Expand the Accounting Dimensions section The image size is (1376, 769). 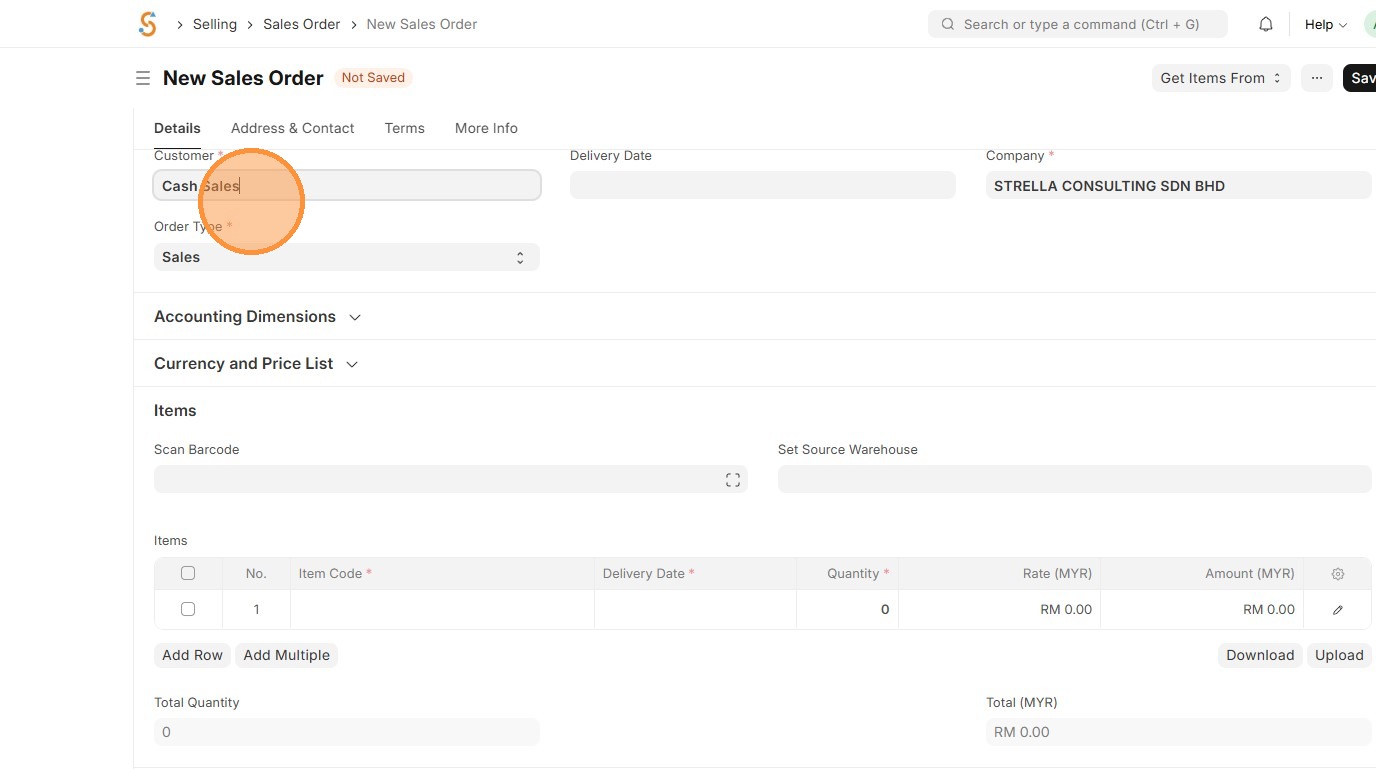(x=257, y=317)
